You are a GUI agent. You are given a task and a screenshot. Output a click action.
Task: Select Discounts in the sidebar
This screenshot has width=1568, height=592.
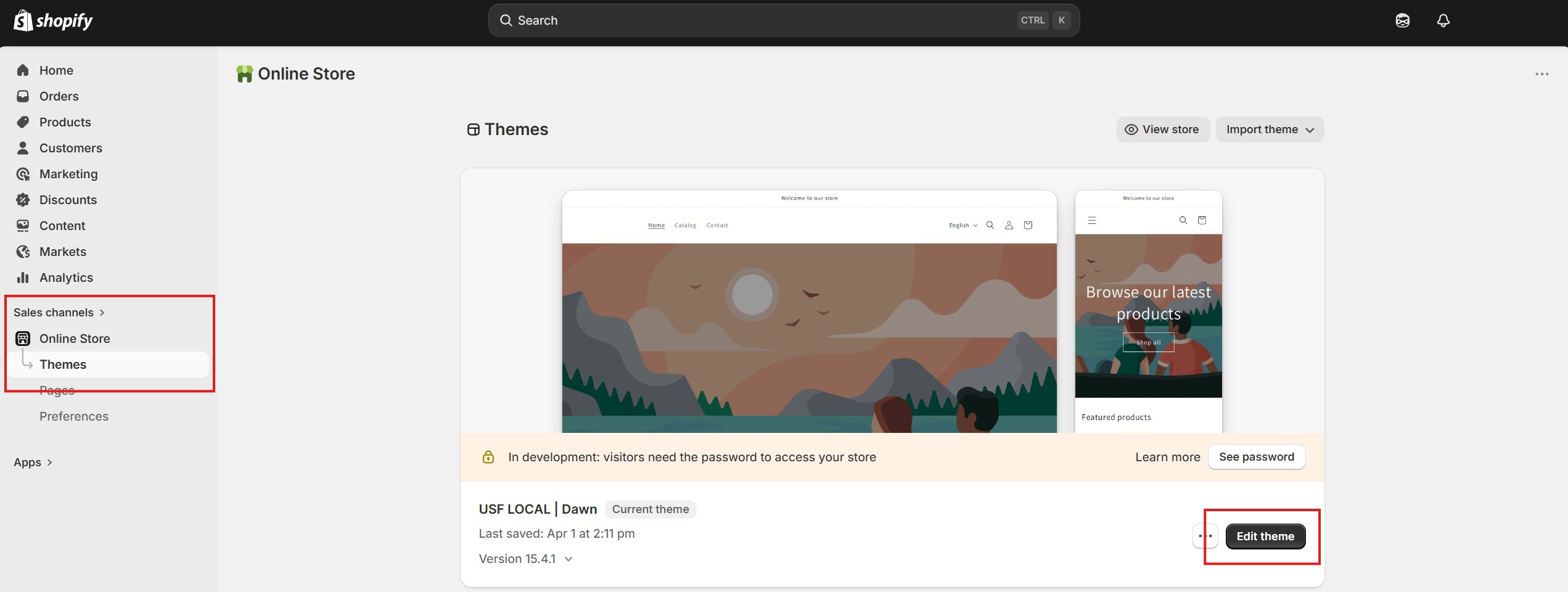pos(68,199)
